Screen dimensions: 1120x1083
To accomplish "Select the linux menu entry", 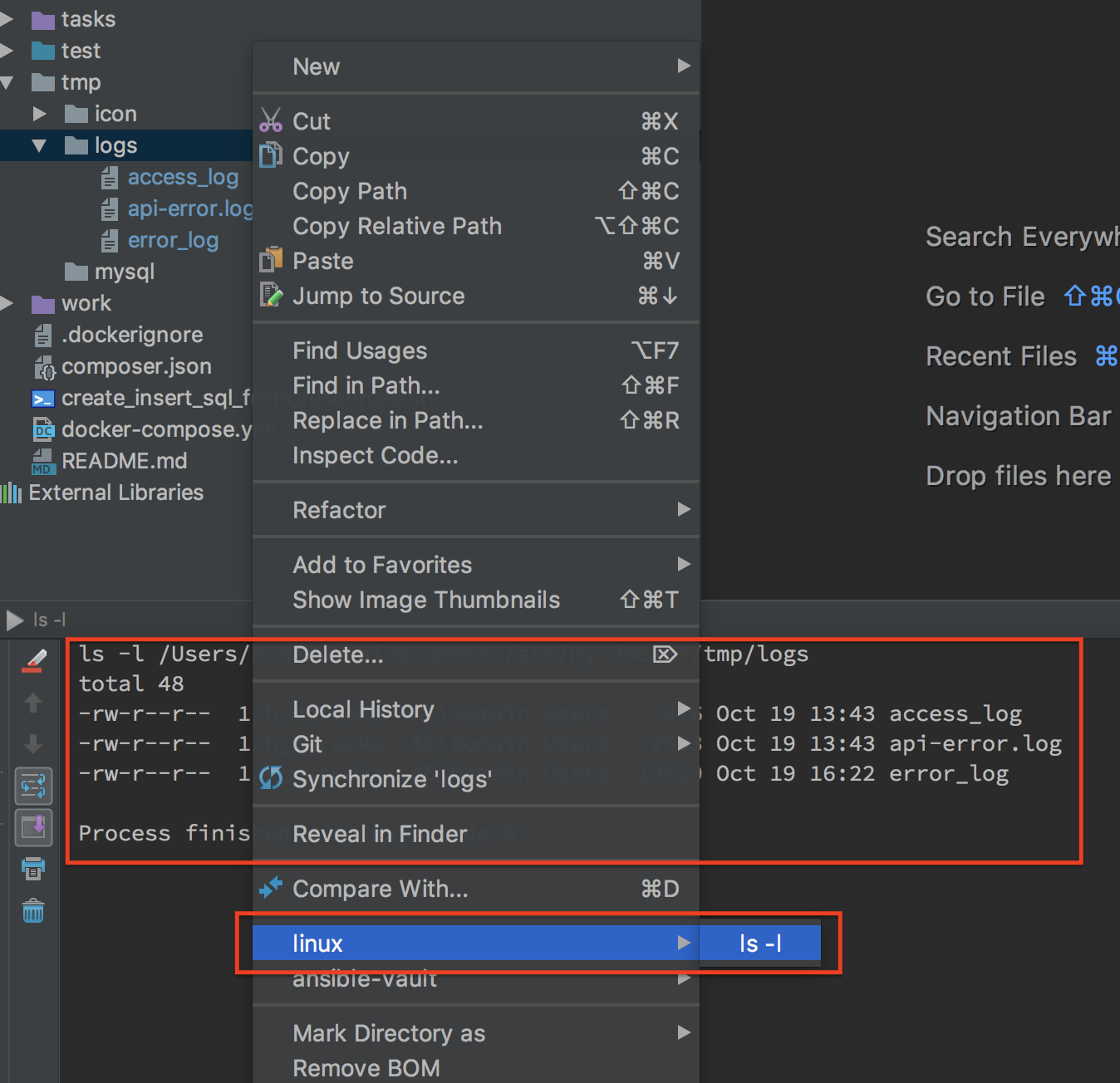I will pyautogui.click(x=476, y=943).
